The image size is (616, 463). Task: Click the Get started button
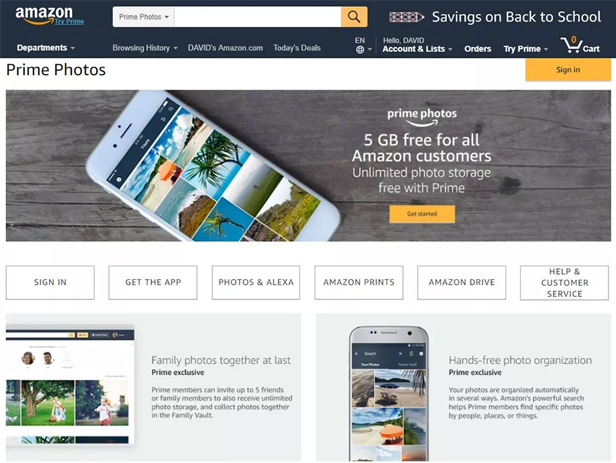point(422,214)
